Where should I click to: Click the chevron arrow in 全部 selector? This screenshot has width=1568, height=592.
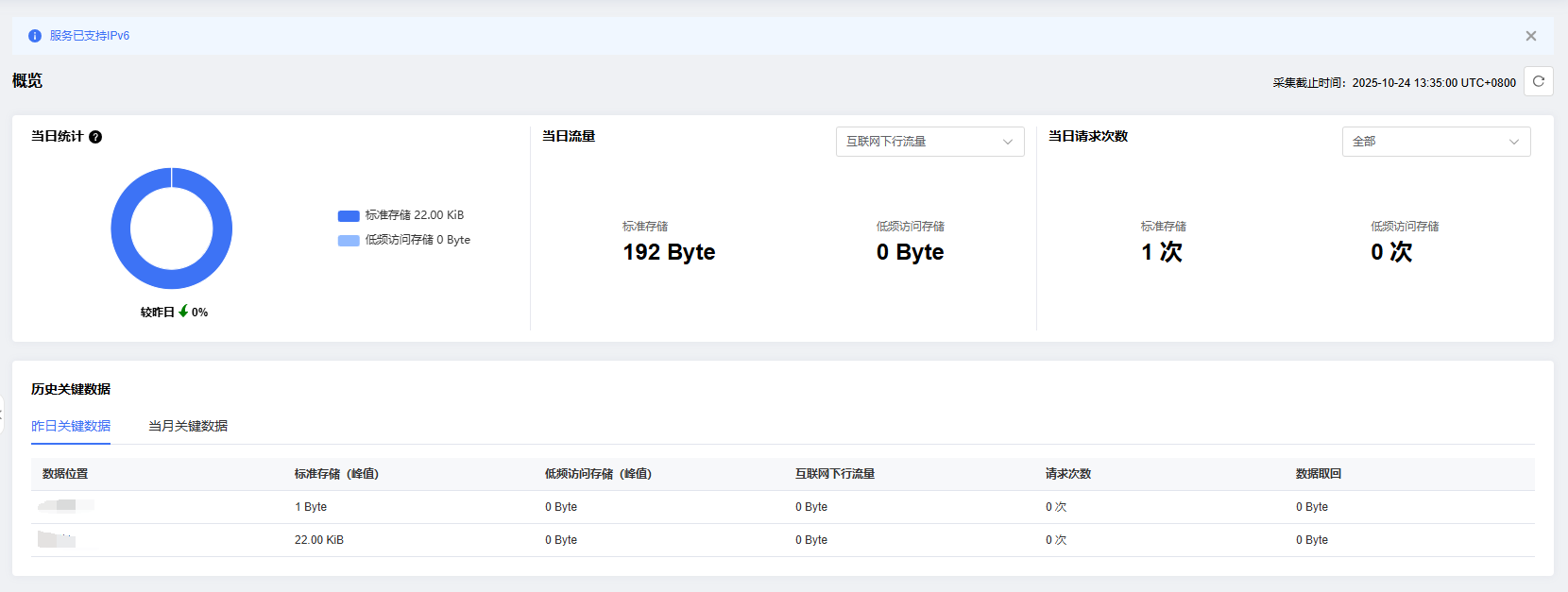pyautogui.click(x=1514, y=142)
